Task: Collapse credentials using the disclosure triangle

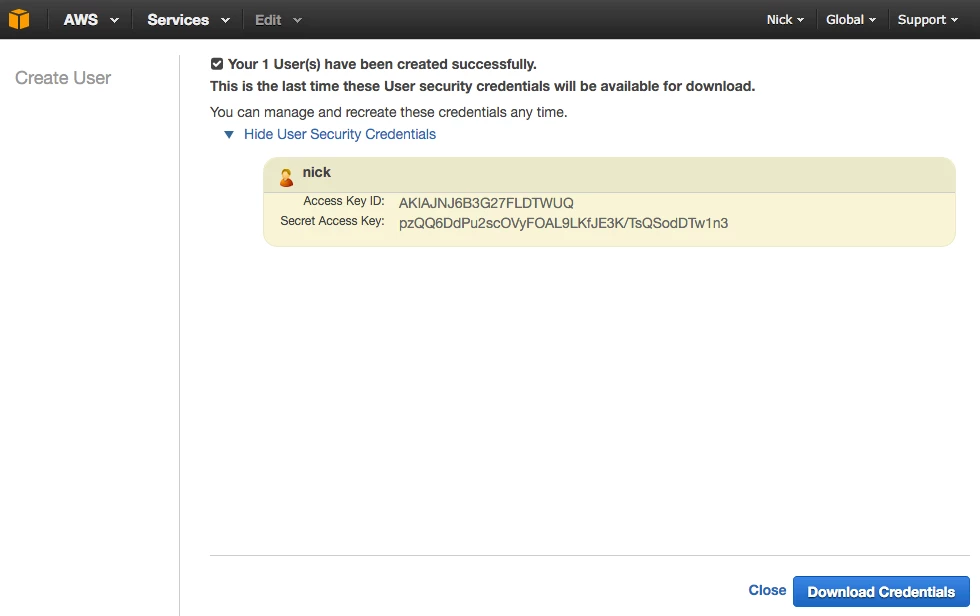Action: (229, 134)
